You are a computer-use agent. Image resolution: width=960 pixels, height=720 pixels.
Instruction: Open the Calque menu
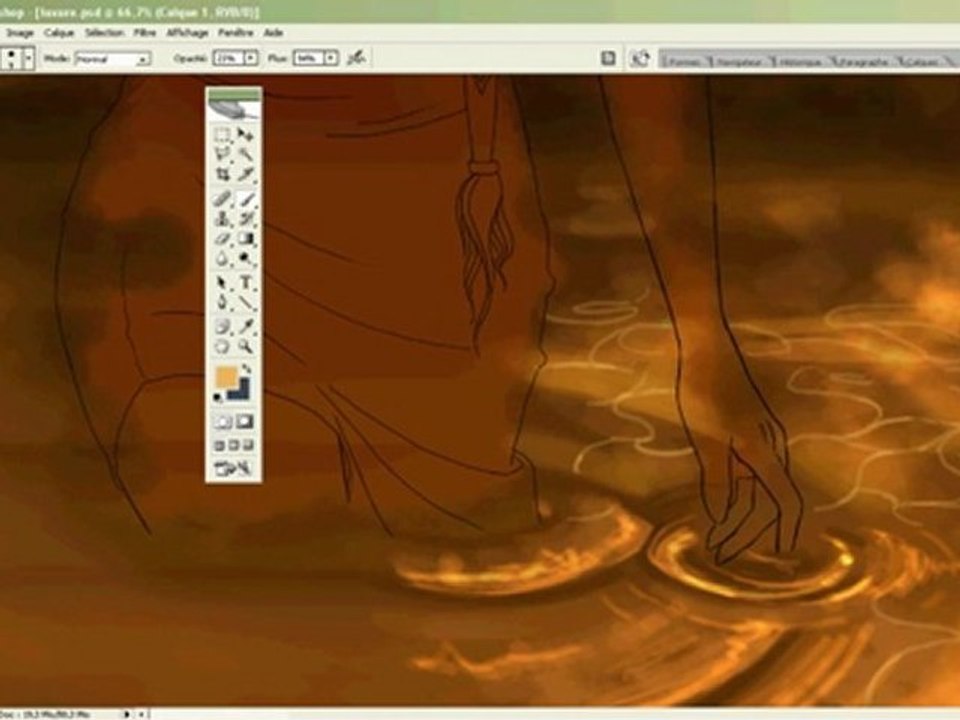click(59, 32)
